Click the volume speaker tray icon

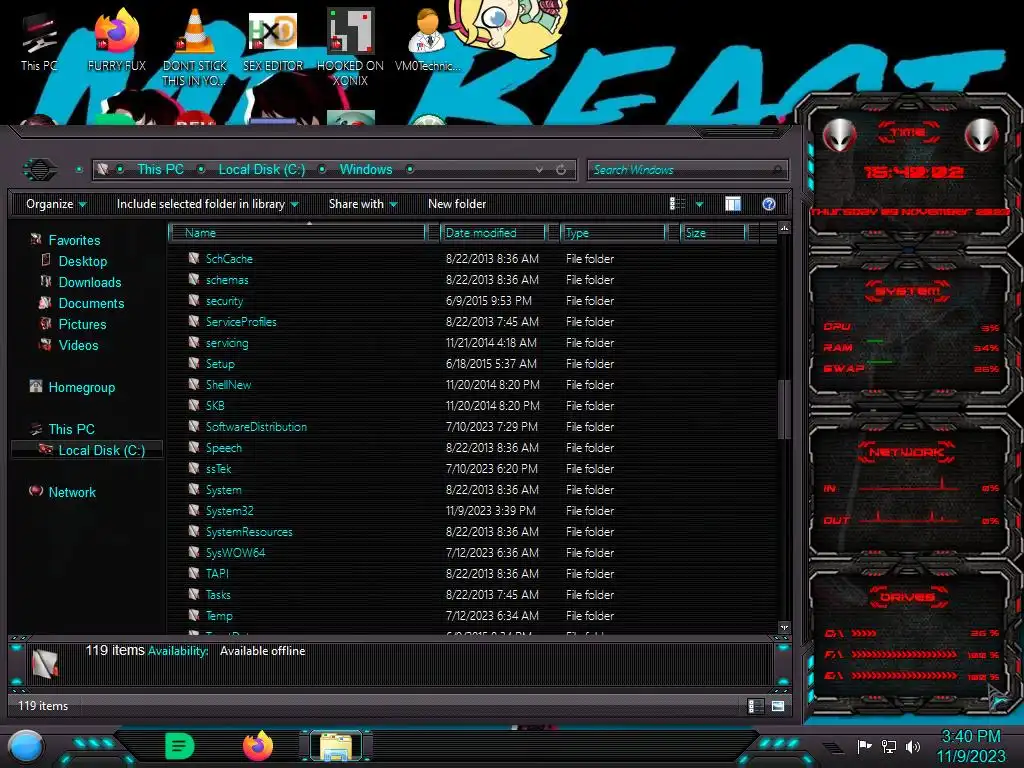pyautogui.click(x=913, y=746)
